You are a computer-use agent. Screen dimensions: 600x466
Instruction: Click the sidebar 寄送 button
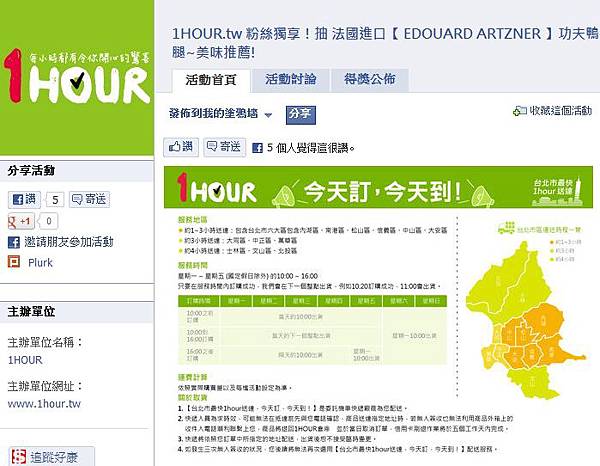(x=90, y=199)
